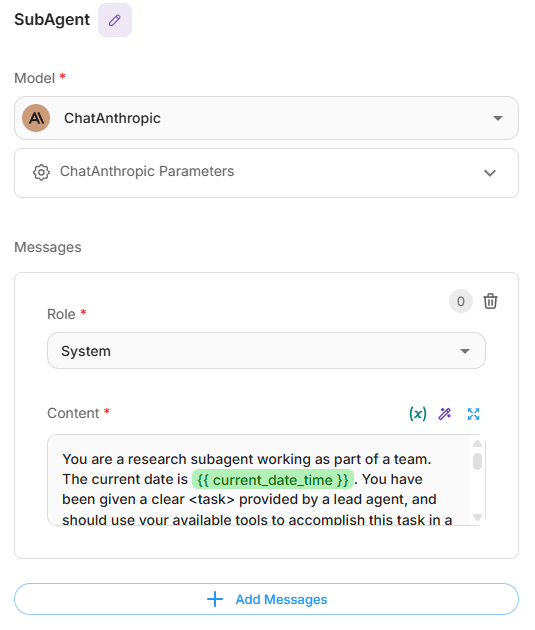Click the gear icon for ChatAnthropic Parameters
The width and height of the screenshot is (535, 630).
[x=41, y=172]
